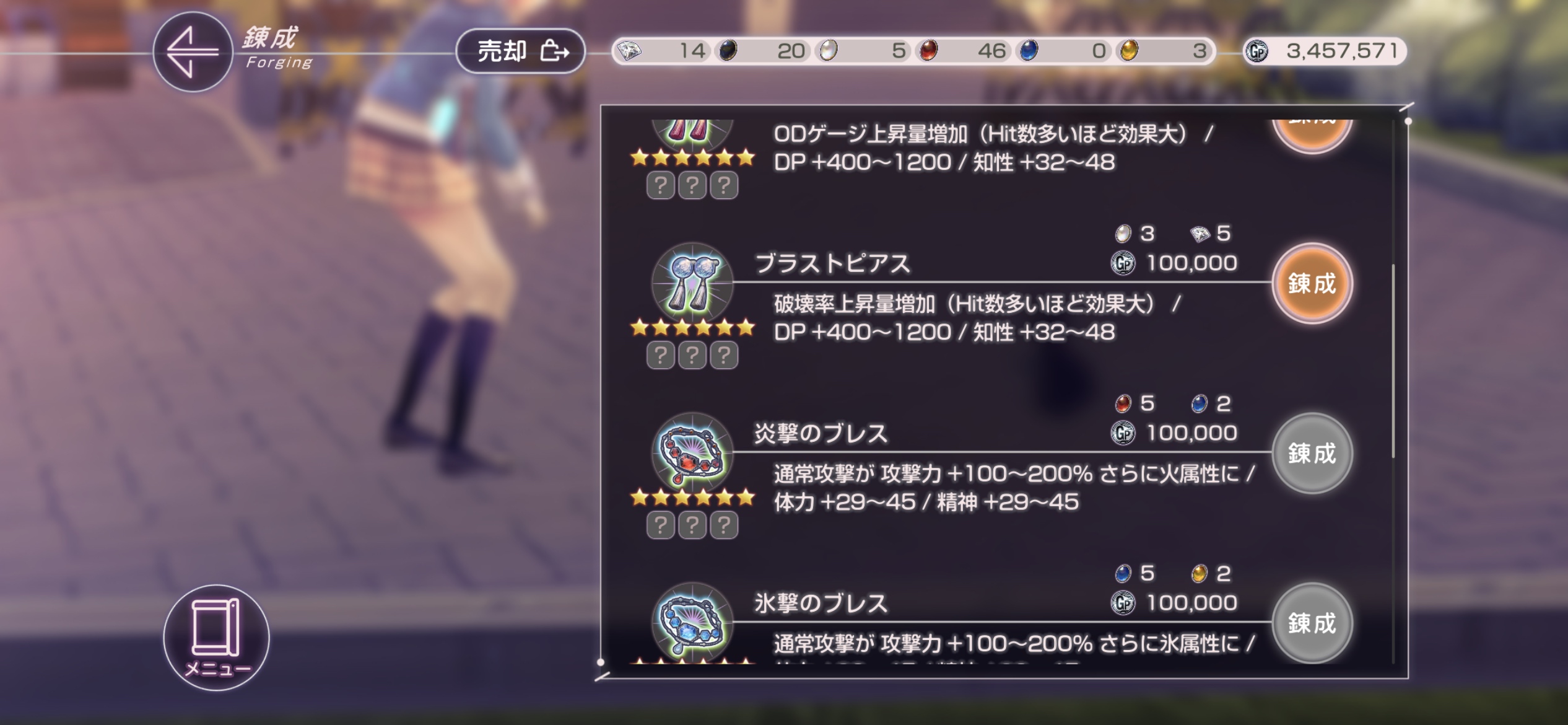Select the 氷撃のブレス bracelet icon
The image size is (1568, 725).
pos(692,623)
